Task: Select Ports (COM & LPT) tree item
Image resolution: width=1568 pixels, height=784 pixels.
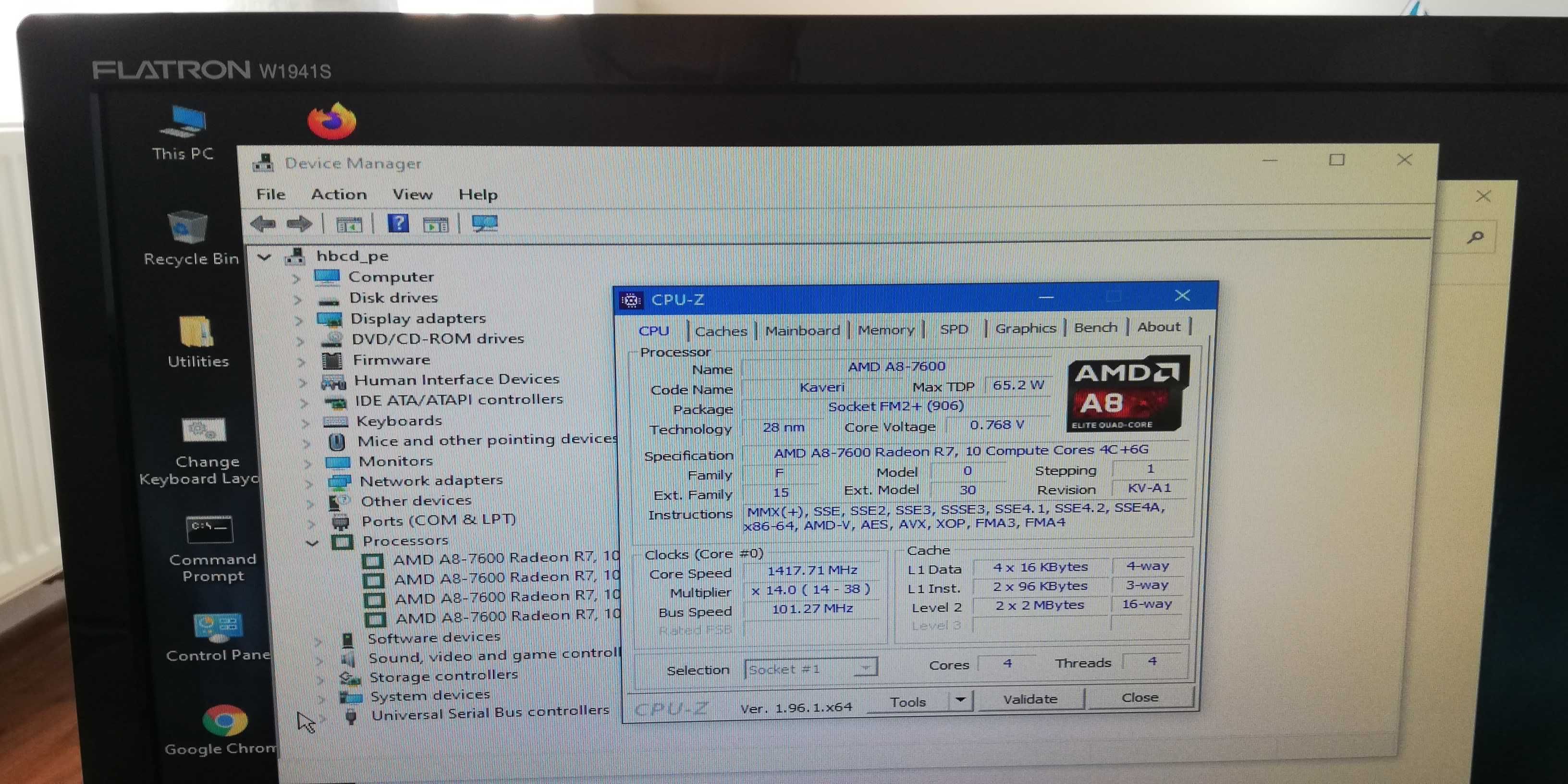Action: pos(439,521)
